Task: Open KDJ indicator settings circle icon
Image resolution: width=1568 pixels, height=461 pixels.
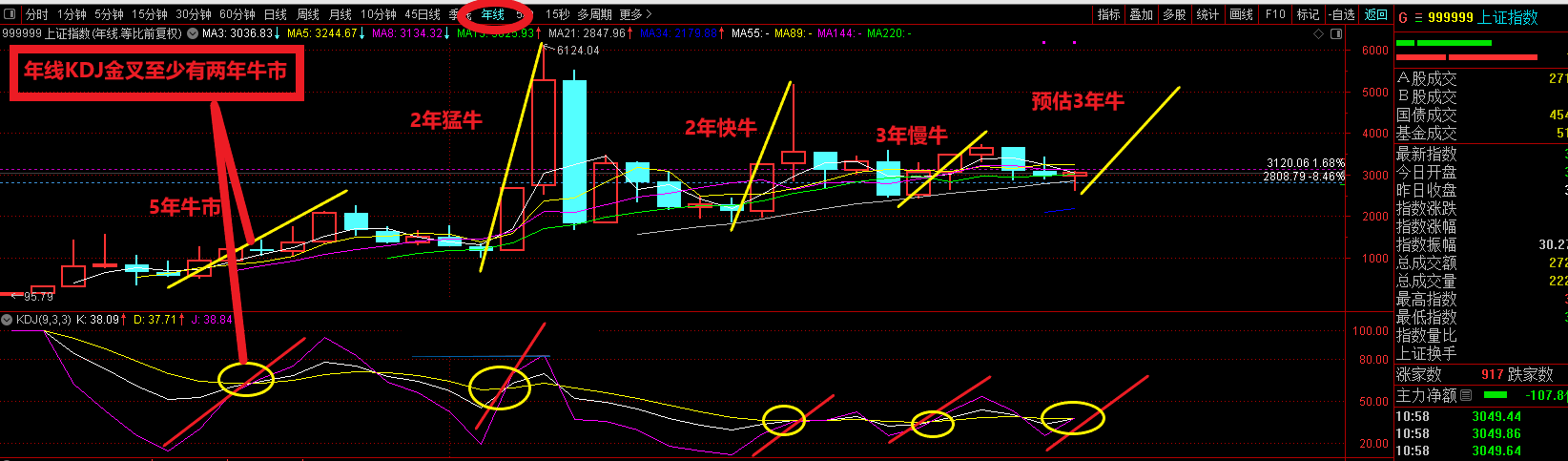Action: pyautogui.click(x=7, y=320)
